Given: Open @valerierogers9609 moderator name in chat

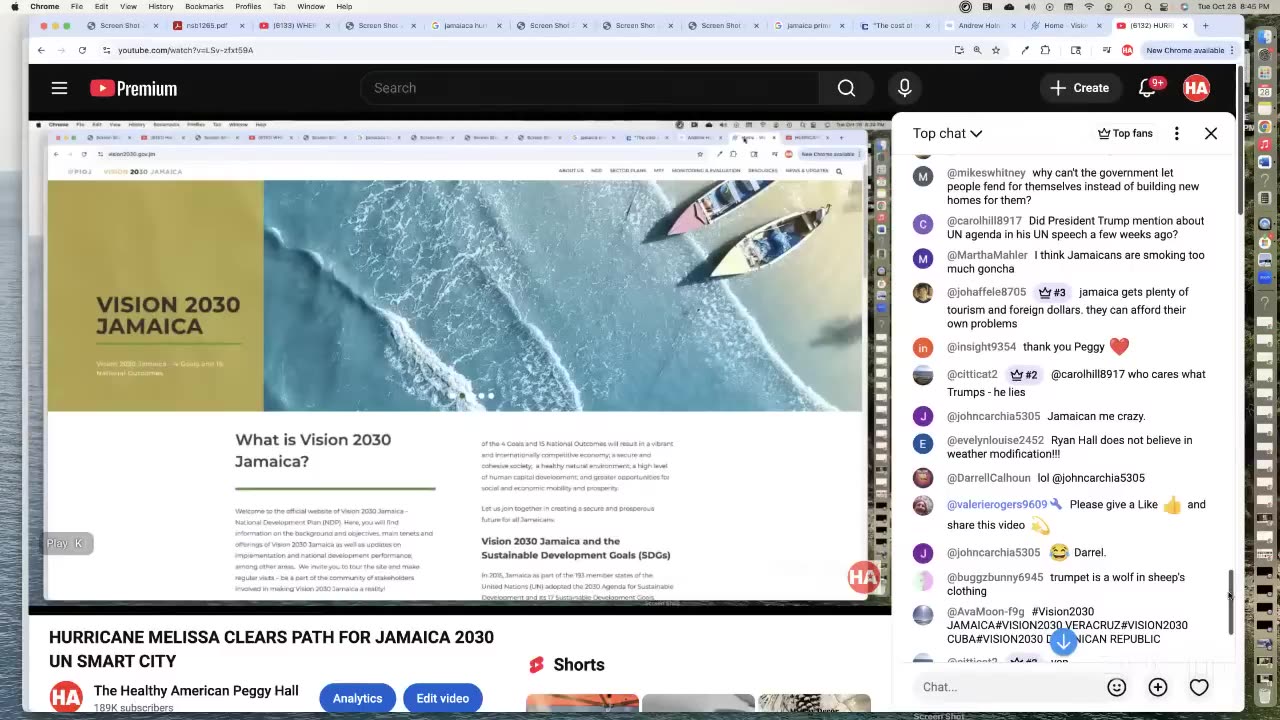Looking at the screenshot, I should (997, 505).
